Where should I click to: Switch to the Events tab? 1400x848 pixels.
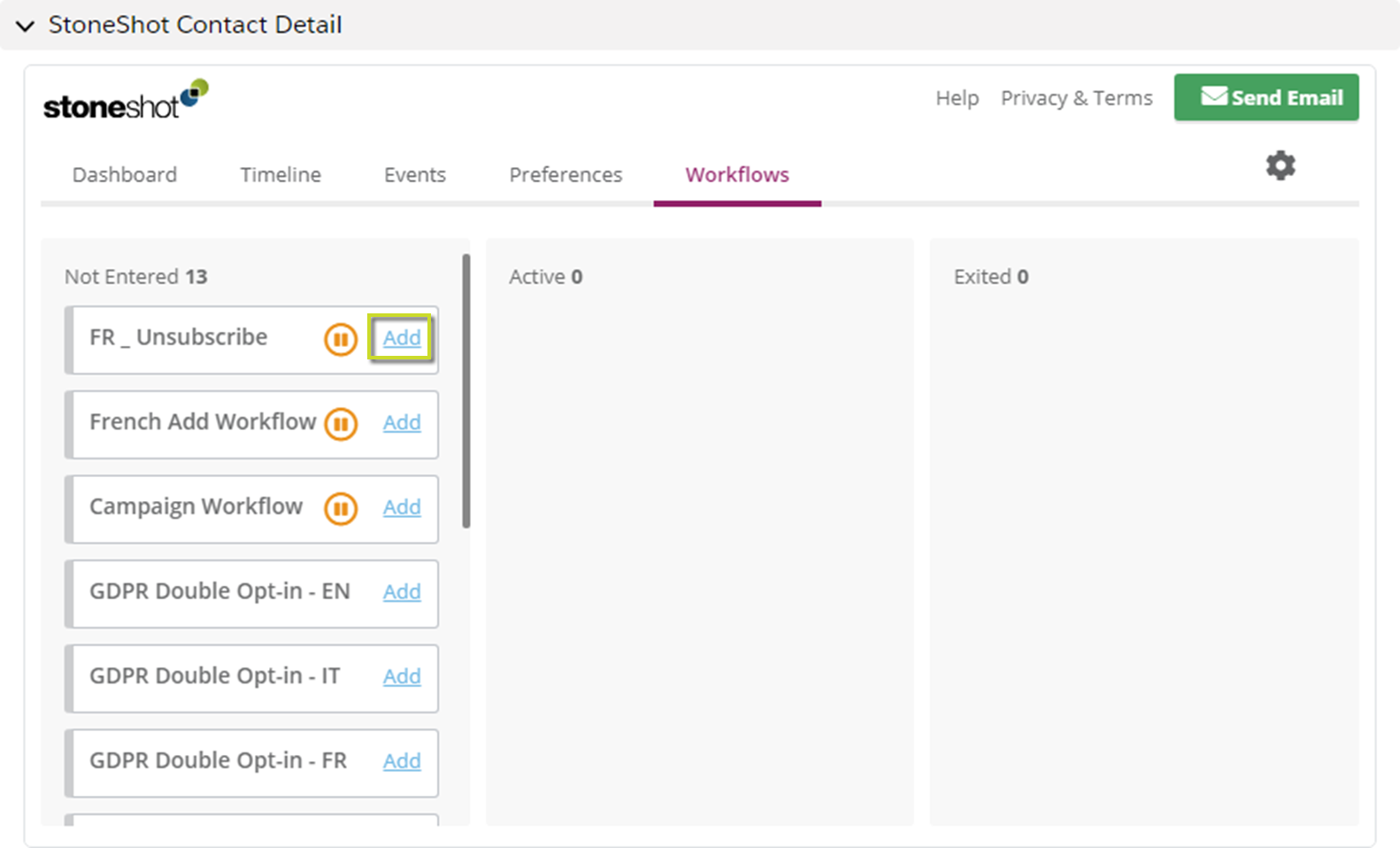pyautogui.click(x=415, y=174)
